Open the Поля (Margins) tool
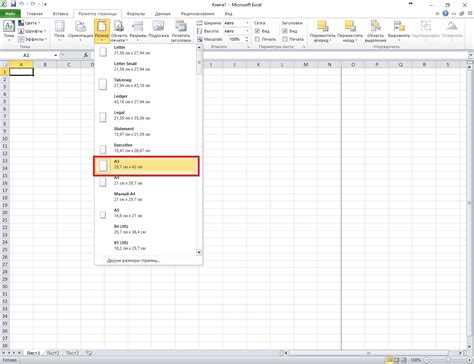The height and width of the screenshot is (364, 474). (x=59, y=31)
